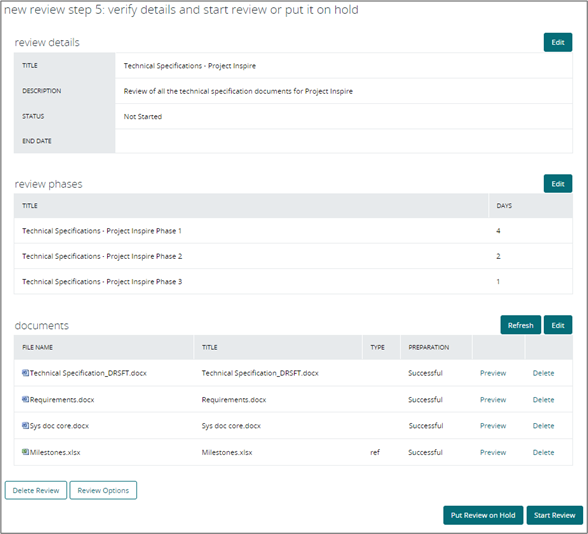Click the Word icon beside Requirements.docx
The width and height of the screenshot is (588, 534).
(25, 399)
